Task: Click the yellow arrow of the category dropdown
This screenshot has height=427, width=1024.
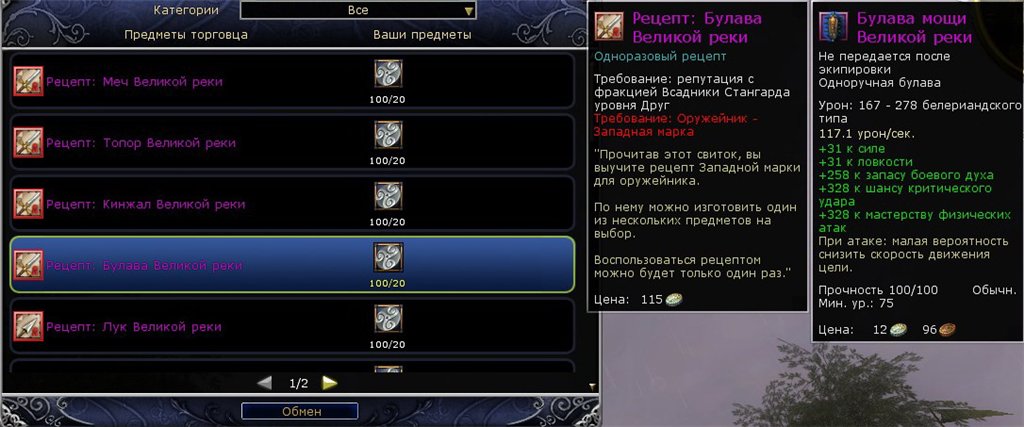Action: 468,11
